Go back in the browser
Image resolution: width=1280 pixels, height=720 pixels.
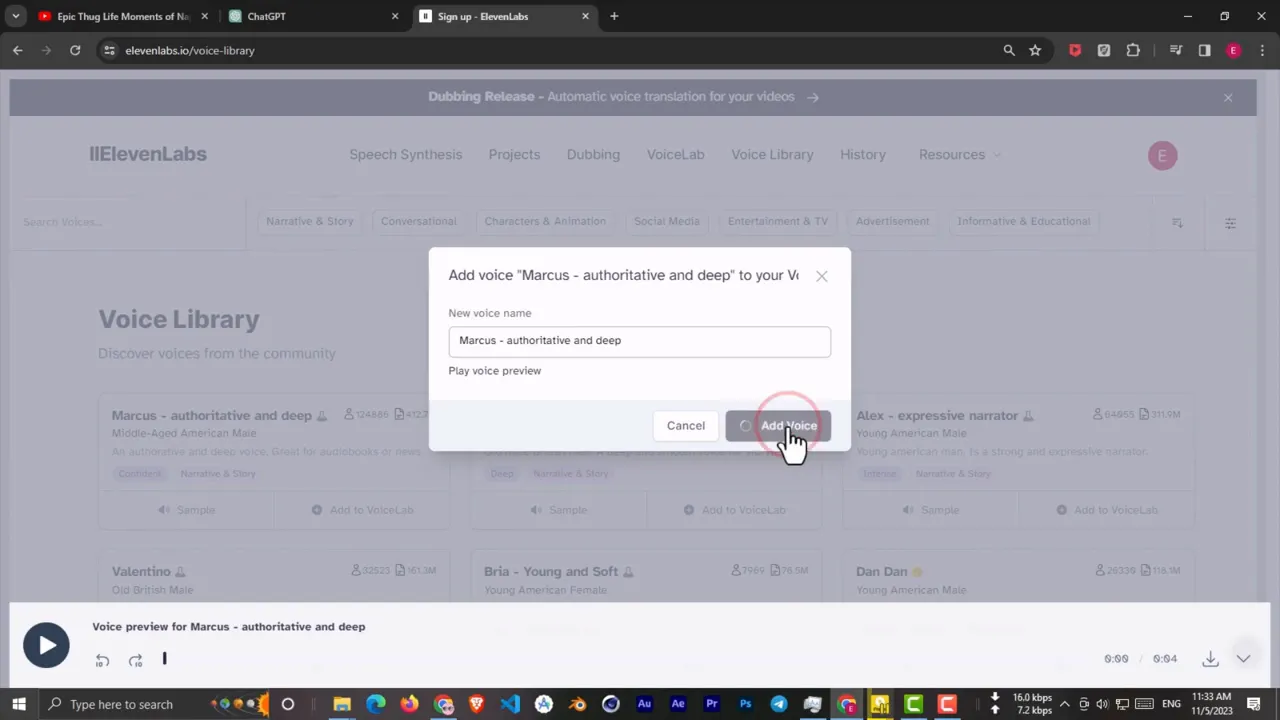coord(18,51)
